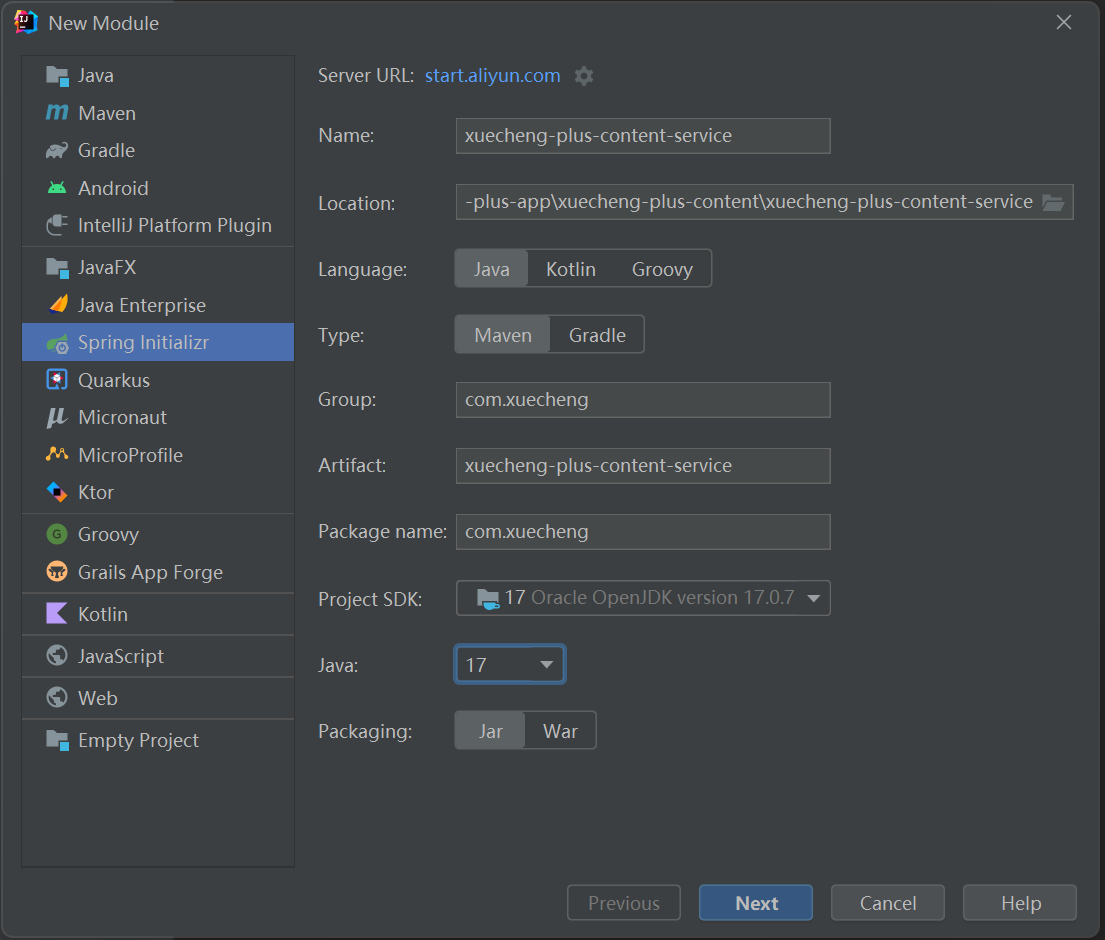Focus the Group input field
The height and width of the screenshot is (940, 1105).
[643, 400]
